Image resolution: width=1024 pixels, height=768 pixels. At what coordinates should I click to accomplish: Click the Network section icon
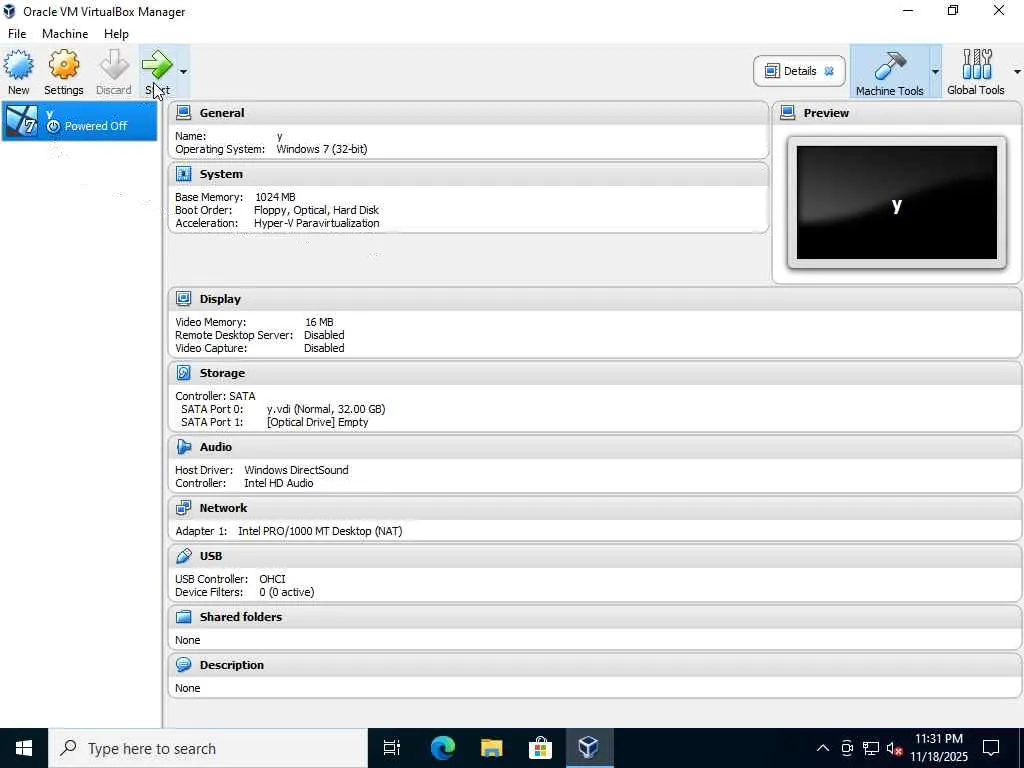[184, 507]
